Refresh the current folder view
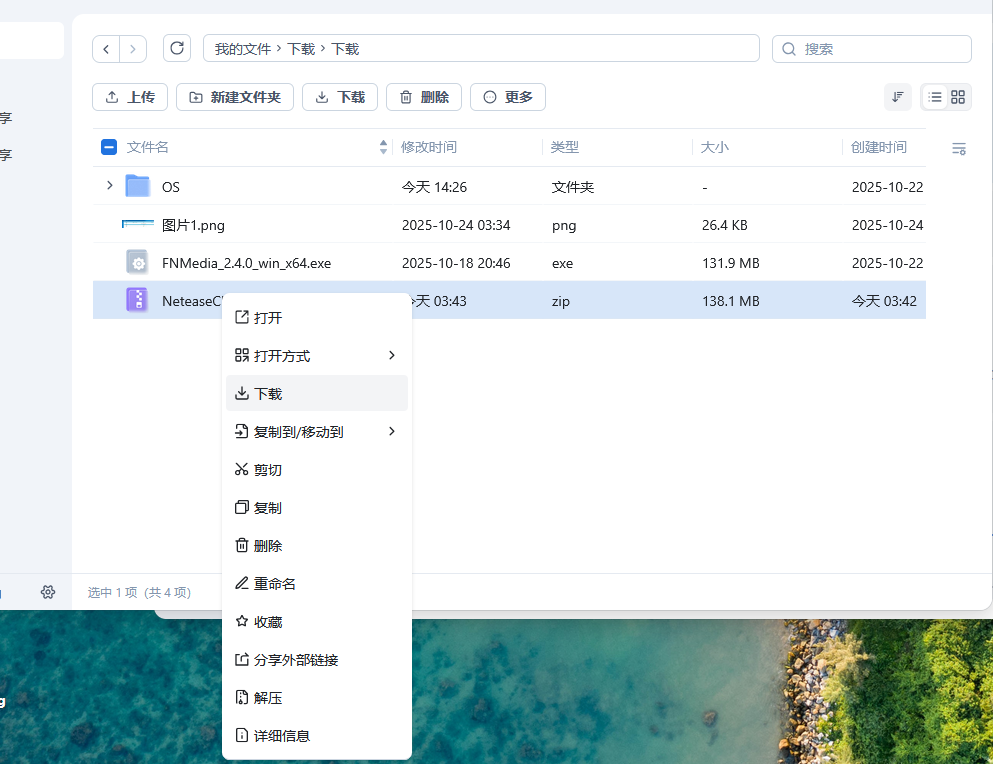This screenshot has width=993, height=764. tap(177, 48)
